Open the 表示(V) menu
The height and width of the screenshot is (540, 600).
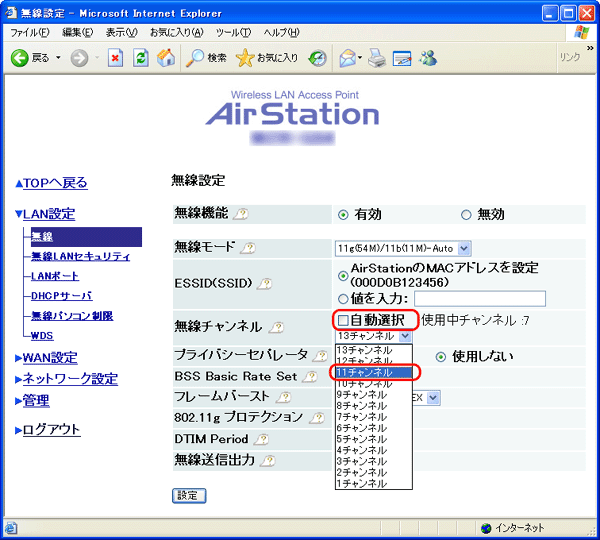(121, 33)
